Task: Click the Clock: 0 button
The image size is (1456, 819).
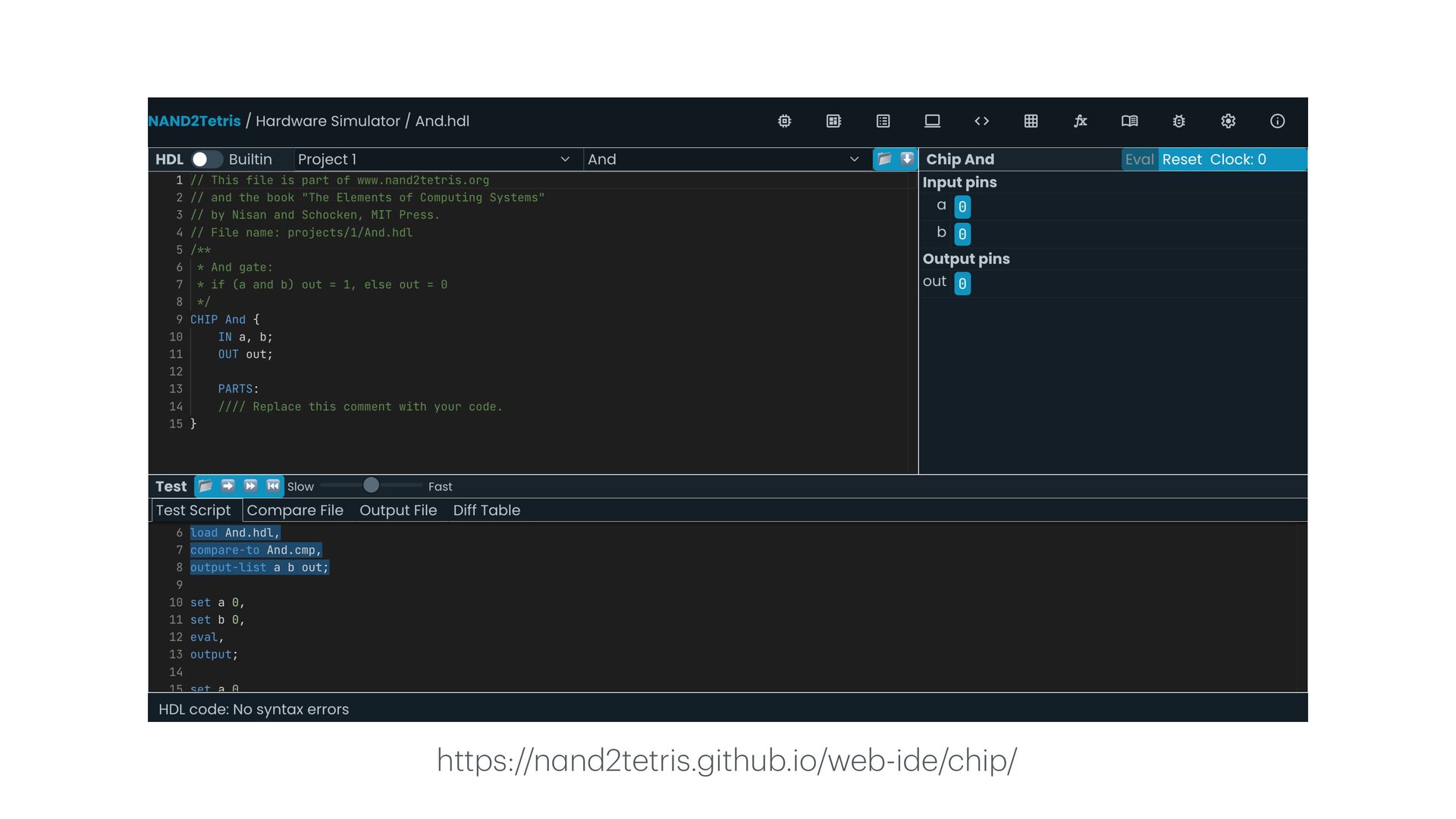Action: 1238,159
